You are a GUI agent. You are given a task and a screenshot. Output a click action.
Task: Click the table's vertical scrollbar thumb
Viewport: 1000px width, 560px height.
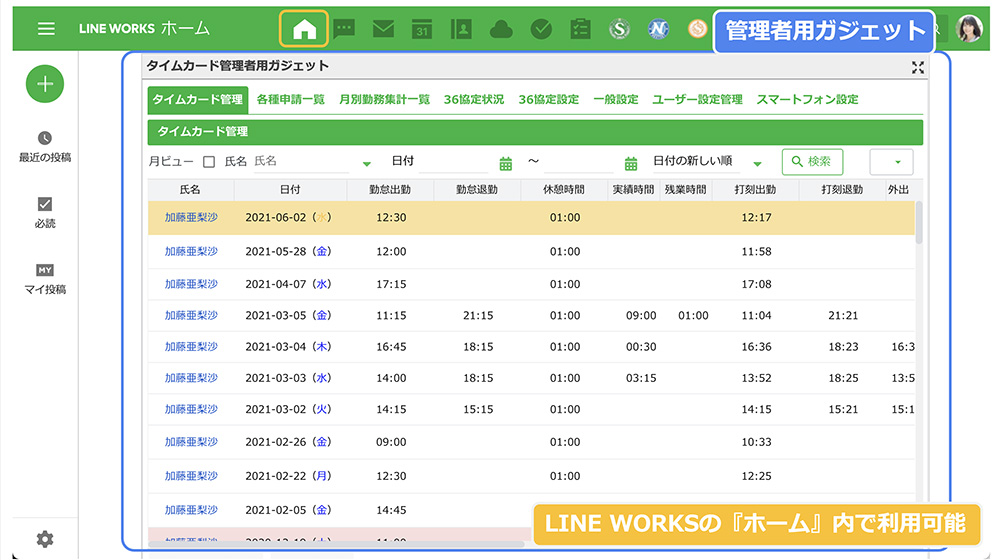click(x=919, y=222)
